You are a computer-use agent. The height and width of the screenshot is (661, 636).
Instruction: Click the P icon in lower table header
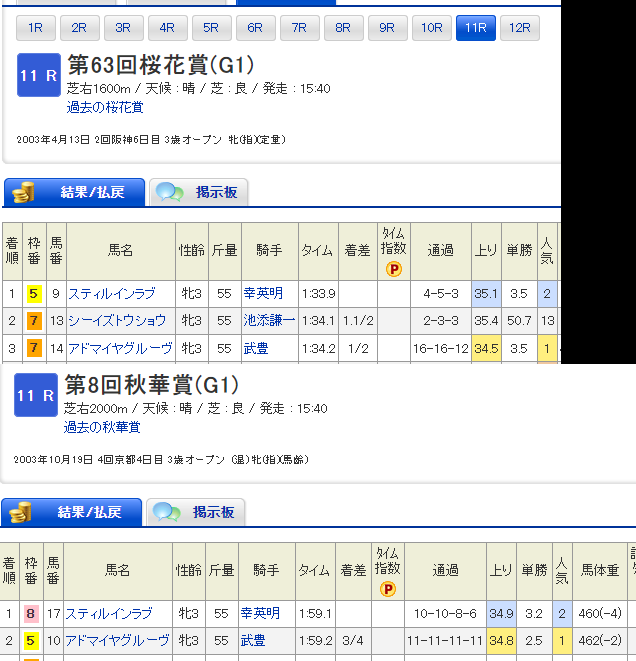point(387,589)
